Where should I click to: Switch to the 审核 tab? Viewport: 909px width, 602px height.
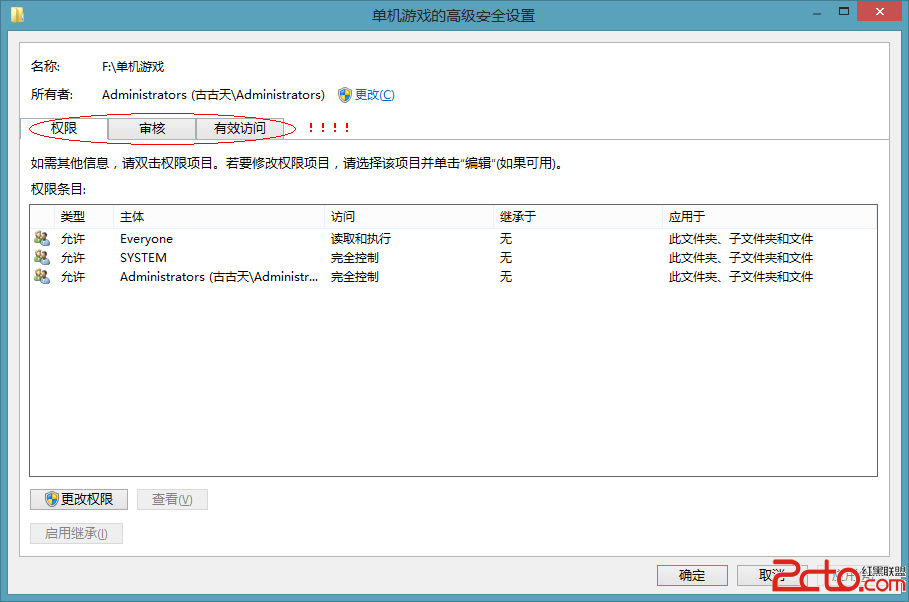pos(151,128)
